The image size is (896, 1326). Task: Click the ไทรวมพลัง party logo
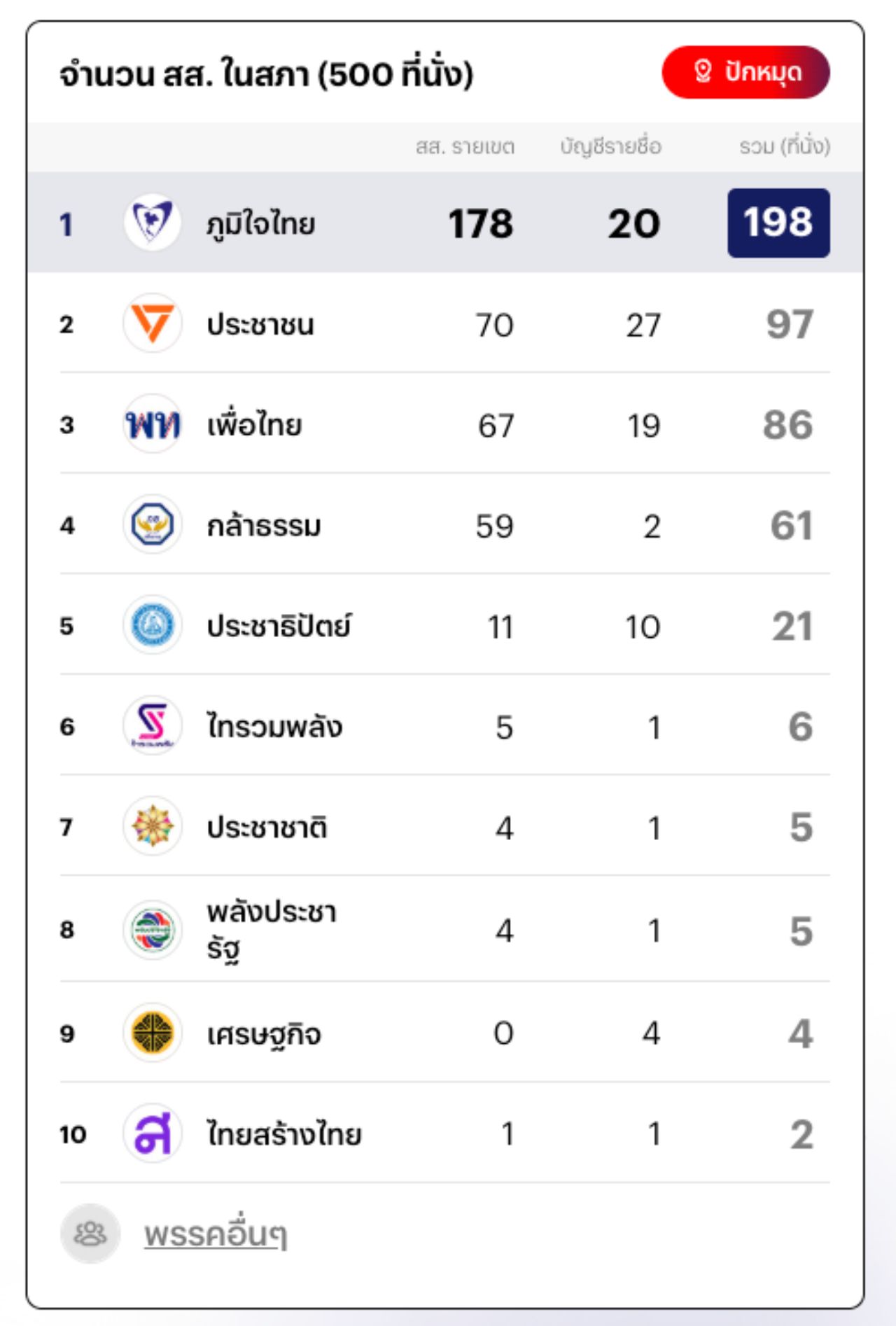pos(153,725)
